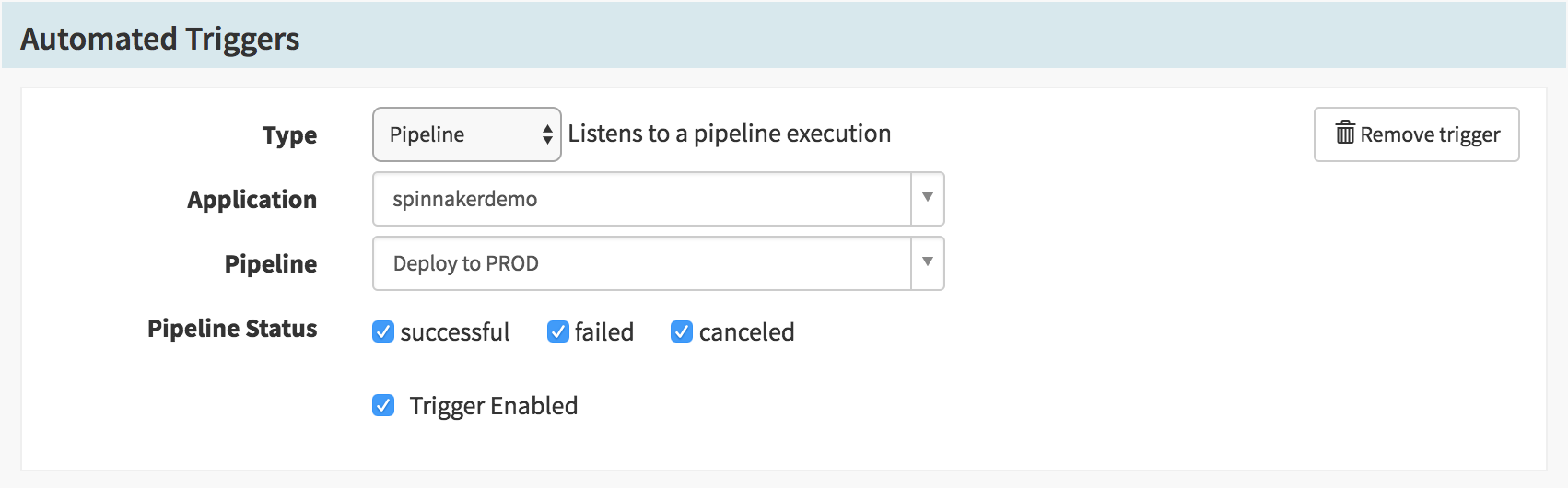Click the Application field label
The image size is (1568, 488).
pyautogui.click(x=252, y=200)
